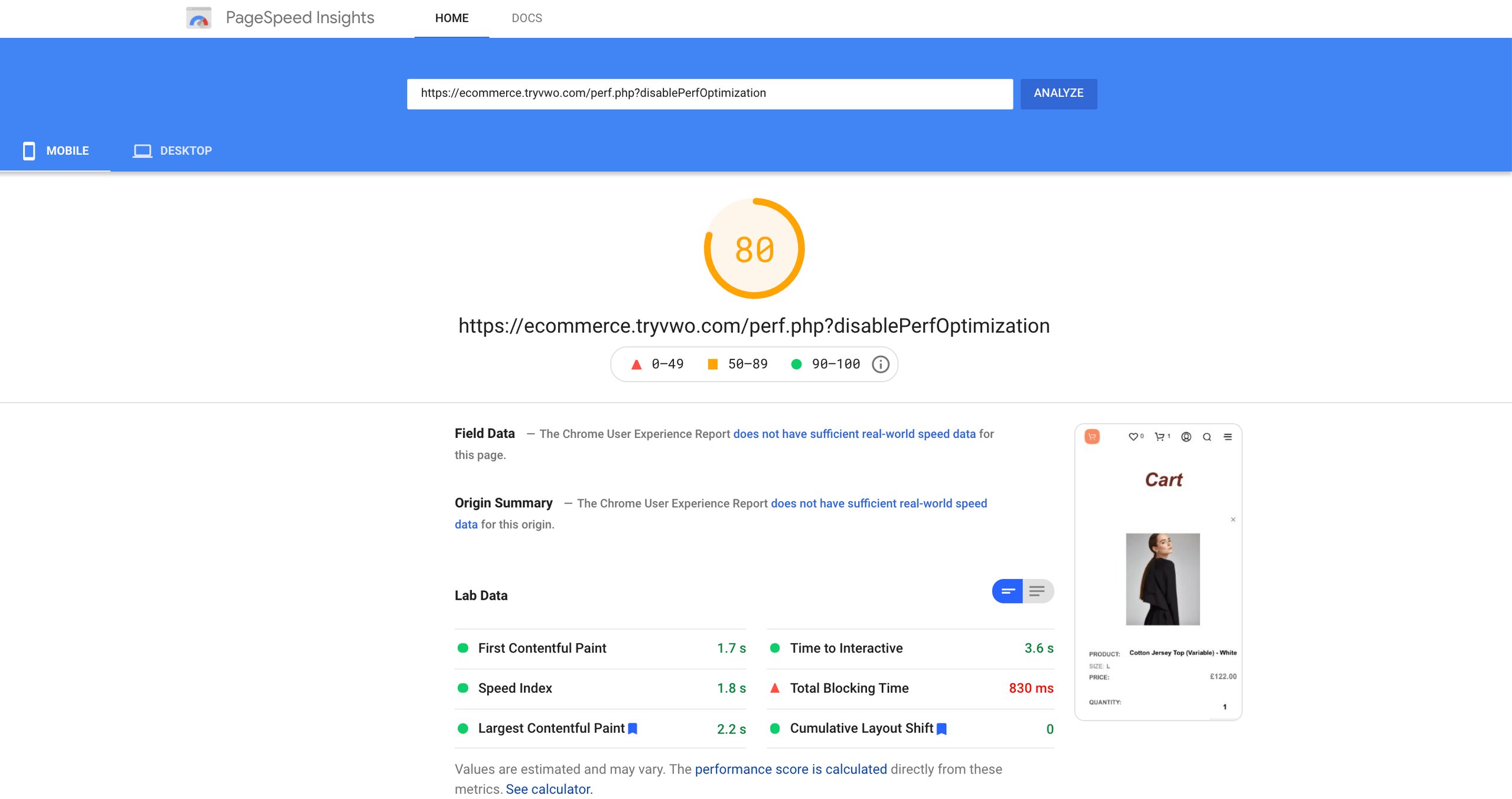The height and width of the screenshot is (799, 1512).
Task: Click the ANALYZE button
Action: coord(1058,93)
